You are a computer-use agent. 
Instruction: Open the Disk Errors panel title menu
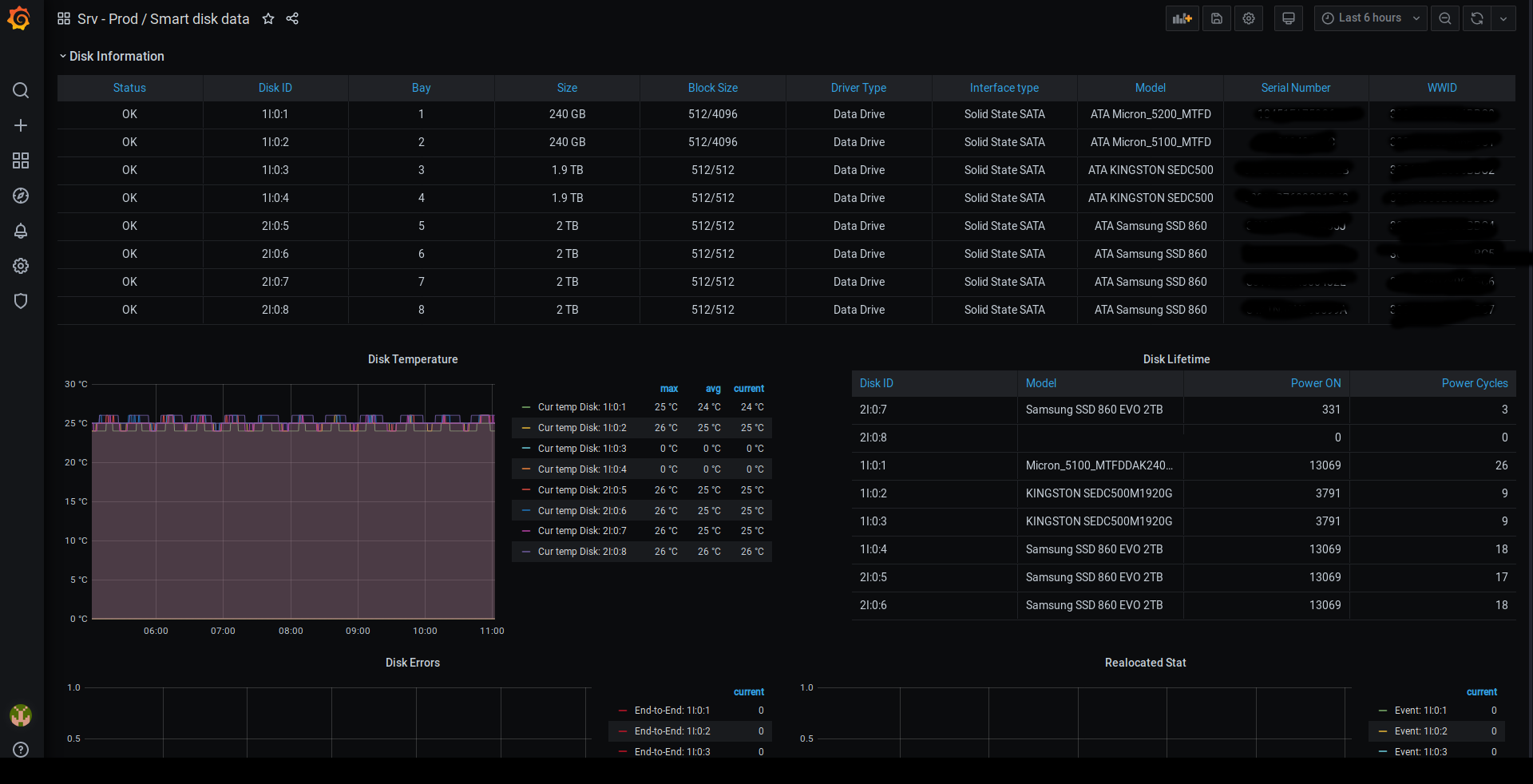tap(413, 663)
